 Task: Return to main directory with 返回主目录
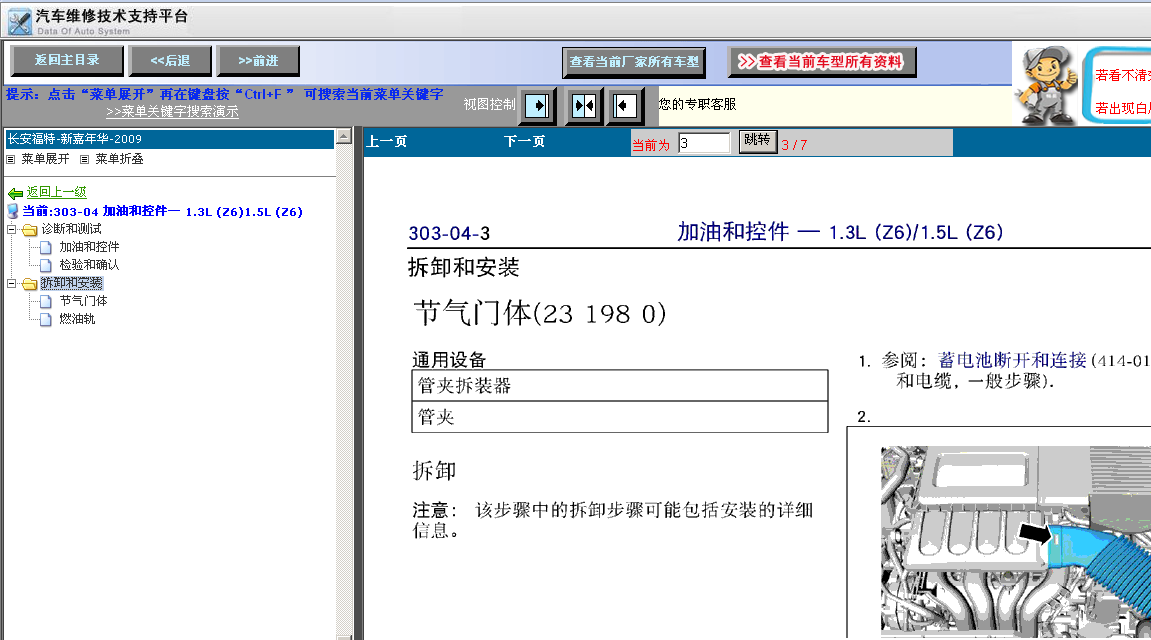(66, 60)
